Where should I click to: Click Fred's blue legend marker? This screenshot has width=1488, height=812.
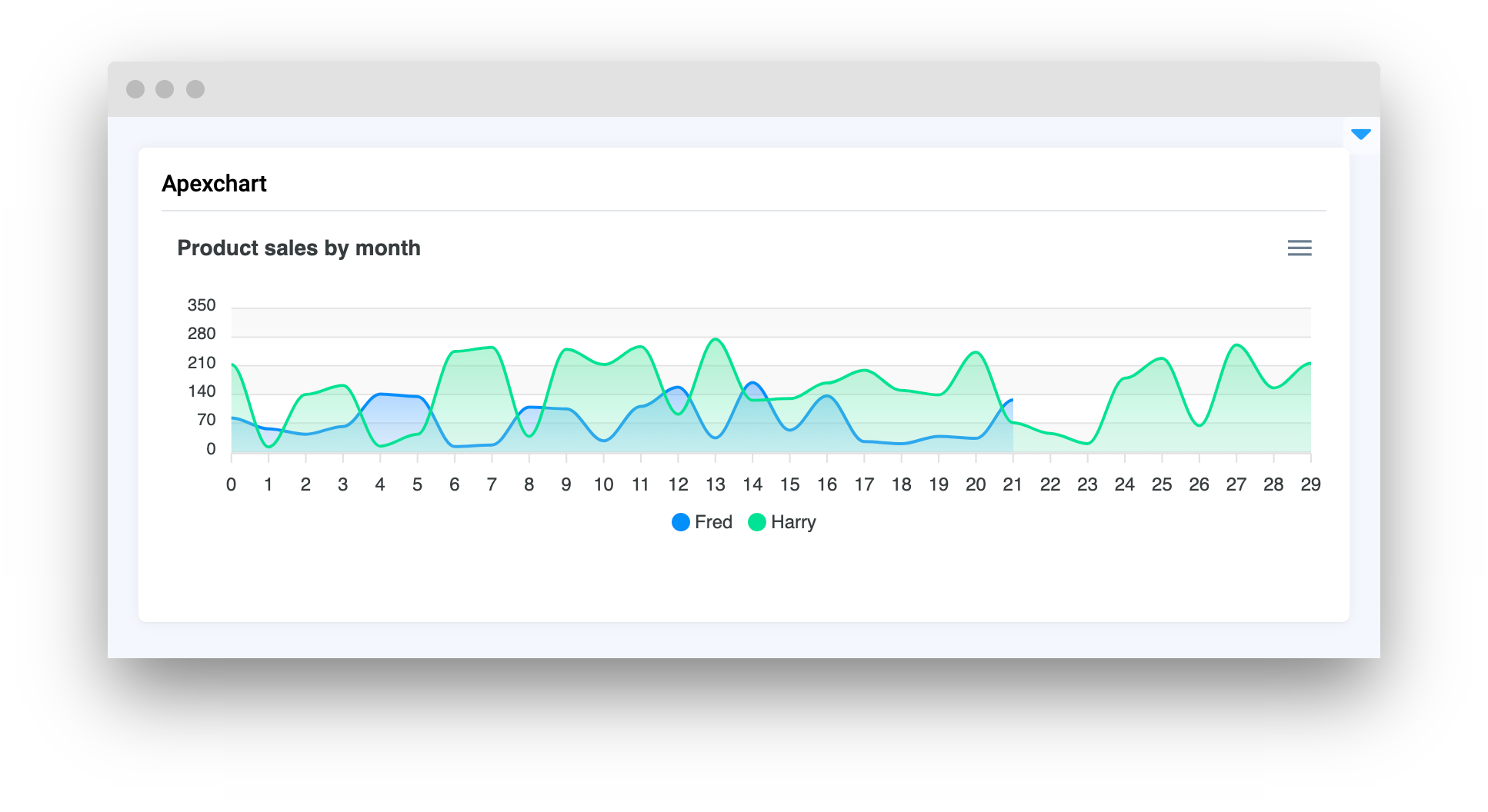pos(680,522)
